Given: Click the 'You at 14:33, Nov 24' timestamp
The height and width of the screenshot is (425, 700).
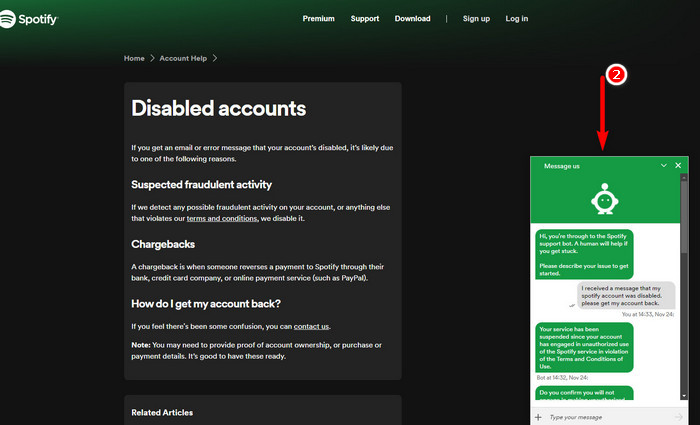Looking at the screenshot, I should (648, 314).
